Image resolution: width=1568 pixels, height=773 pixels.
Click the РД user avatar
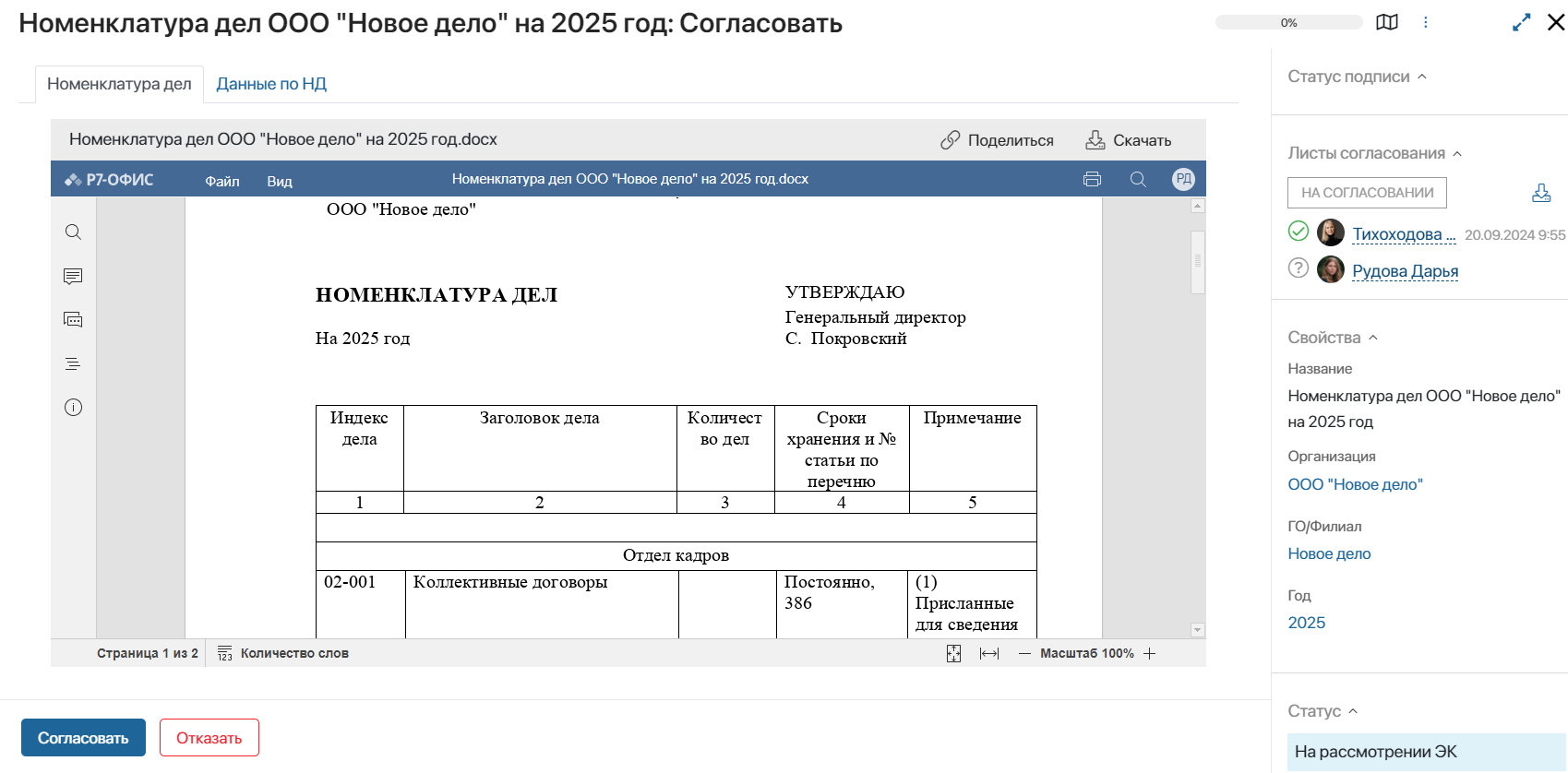pos(1183,179)
